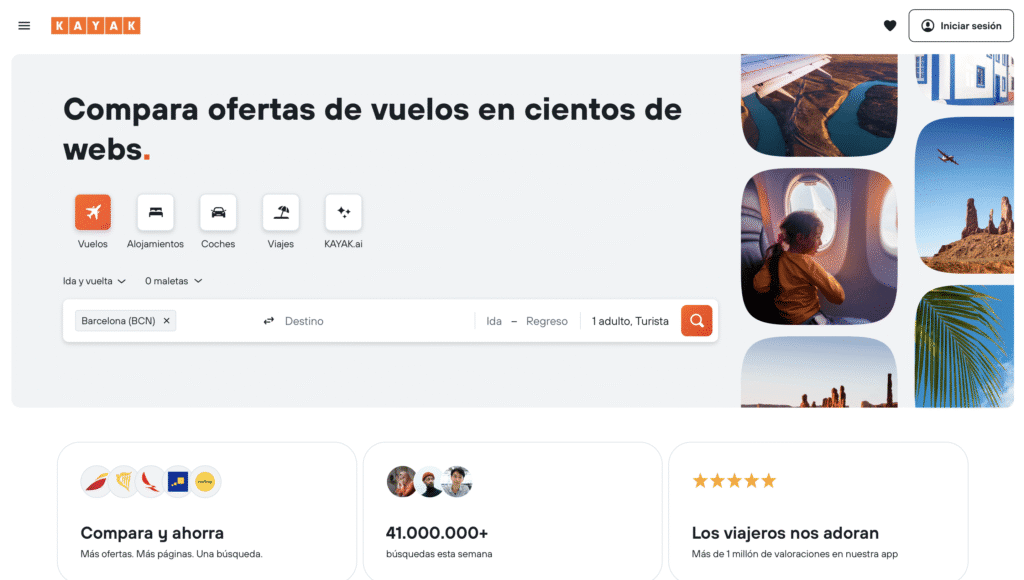Expand the Ida y vuelta dropdown
Viewport: 1024px width, 580px height.
pos(94,281)
